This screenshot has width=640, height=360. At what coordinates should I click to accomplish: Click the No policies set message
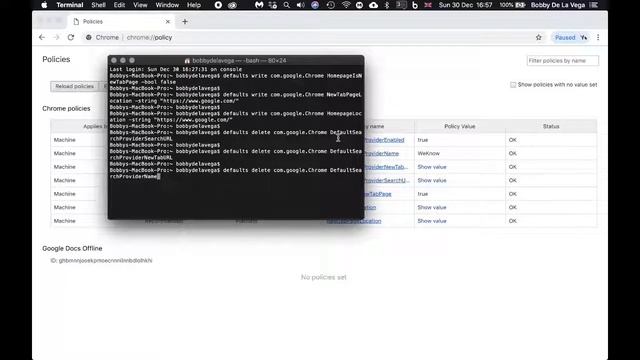[x=324, y=277]
